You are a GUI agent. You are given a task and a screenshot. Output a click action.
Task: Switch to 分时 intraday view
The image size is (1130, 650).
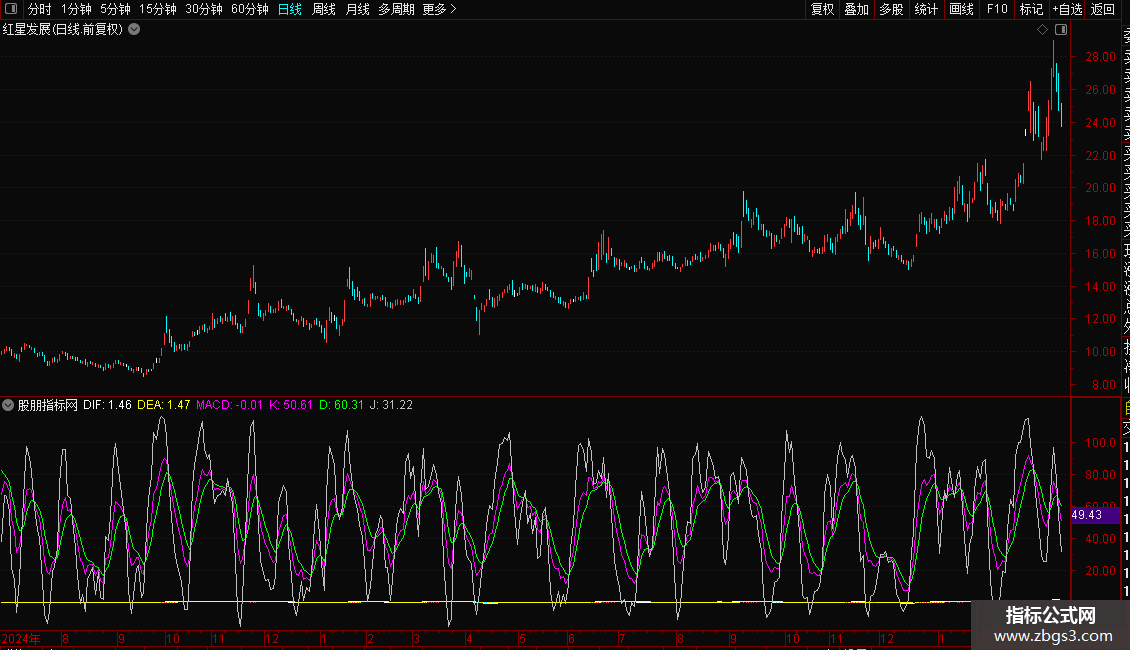[40, 9]
